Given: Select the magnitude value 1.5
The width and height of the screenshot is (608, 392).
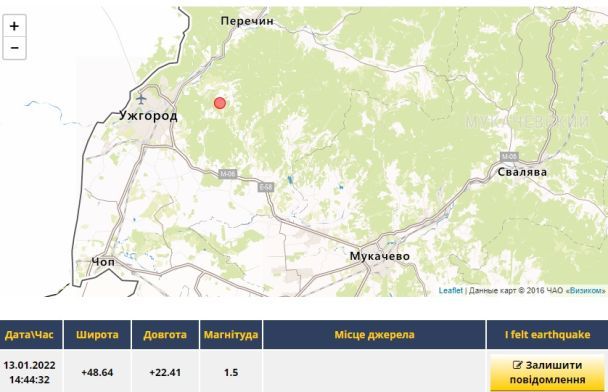Looking at the screenshot, I should (x=231, y=373).
